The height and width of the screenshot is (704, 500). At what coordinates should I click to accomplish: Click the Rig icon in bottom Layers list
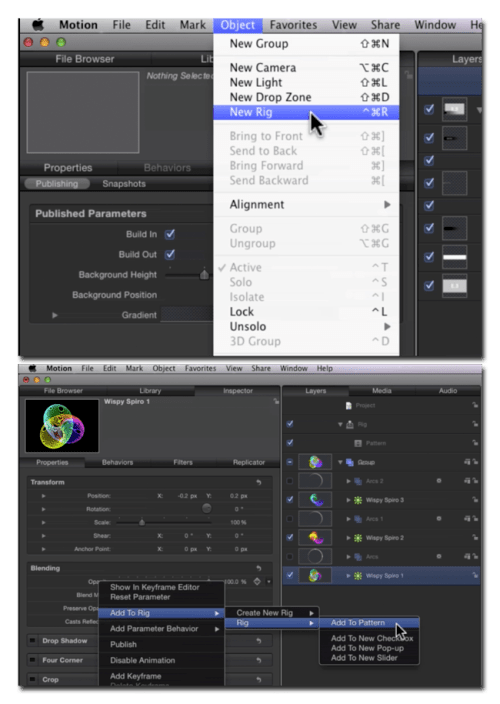coord(350,424)
